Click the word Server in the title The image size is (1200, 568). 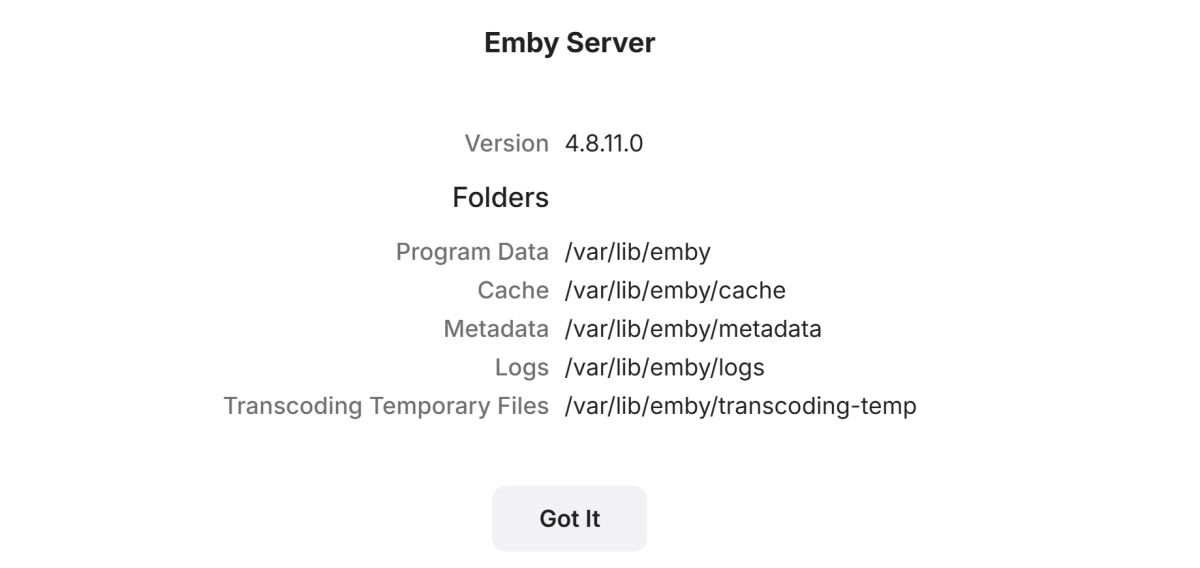[616, 43]
